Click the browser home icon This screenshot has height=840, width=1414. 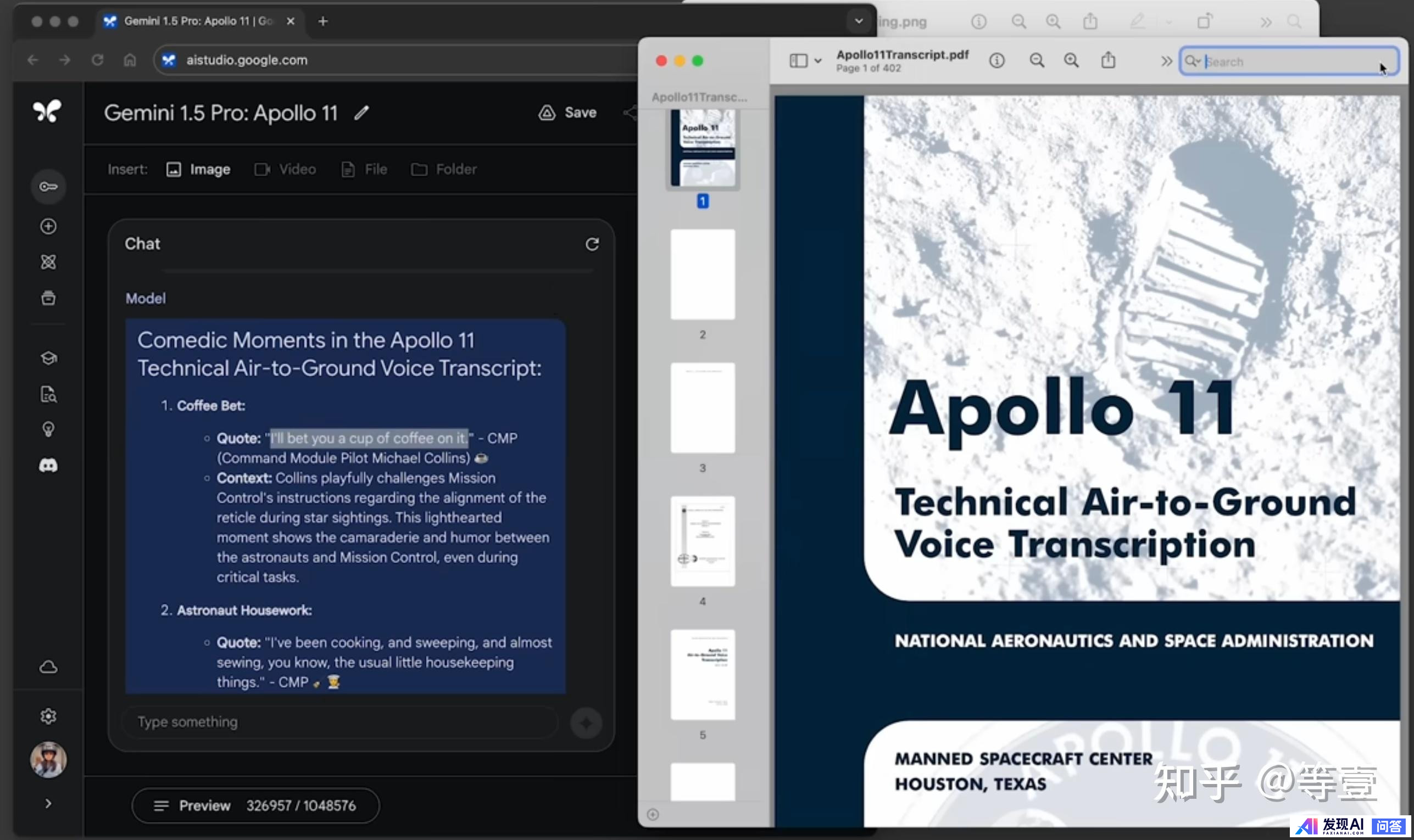[130, 60]
